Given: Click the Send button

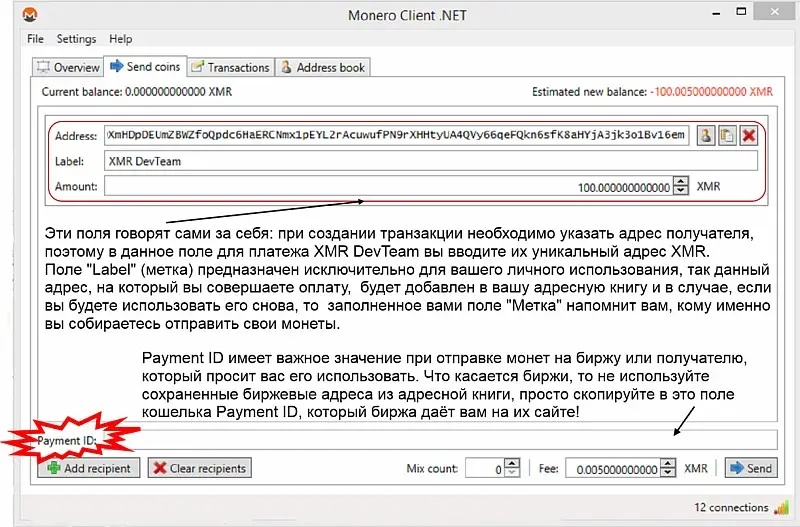Looking at the screenshot, I should tap(751, 468).
